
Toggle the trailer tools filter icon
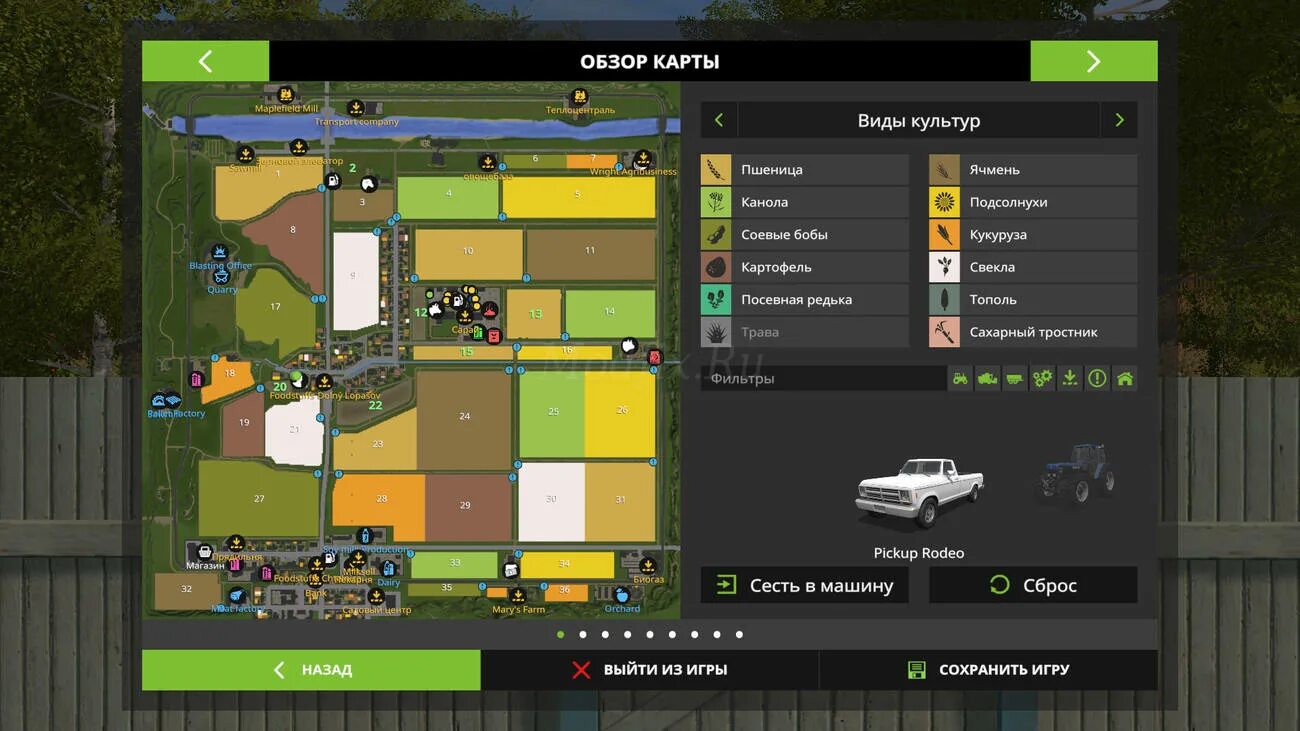[x=1015, y=378]
